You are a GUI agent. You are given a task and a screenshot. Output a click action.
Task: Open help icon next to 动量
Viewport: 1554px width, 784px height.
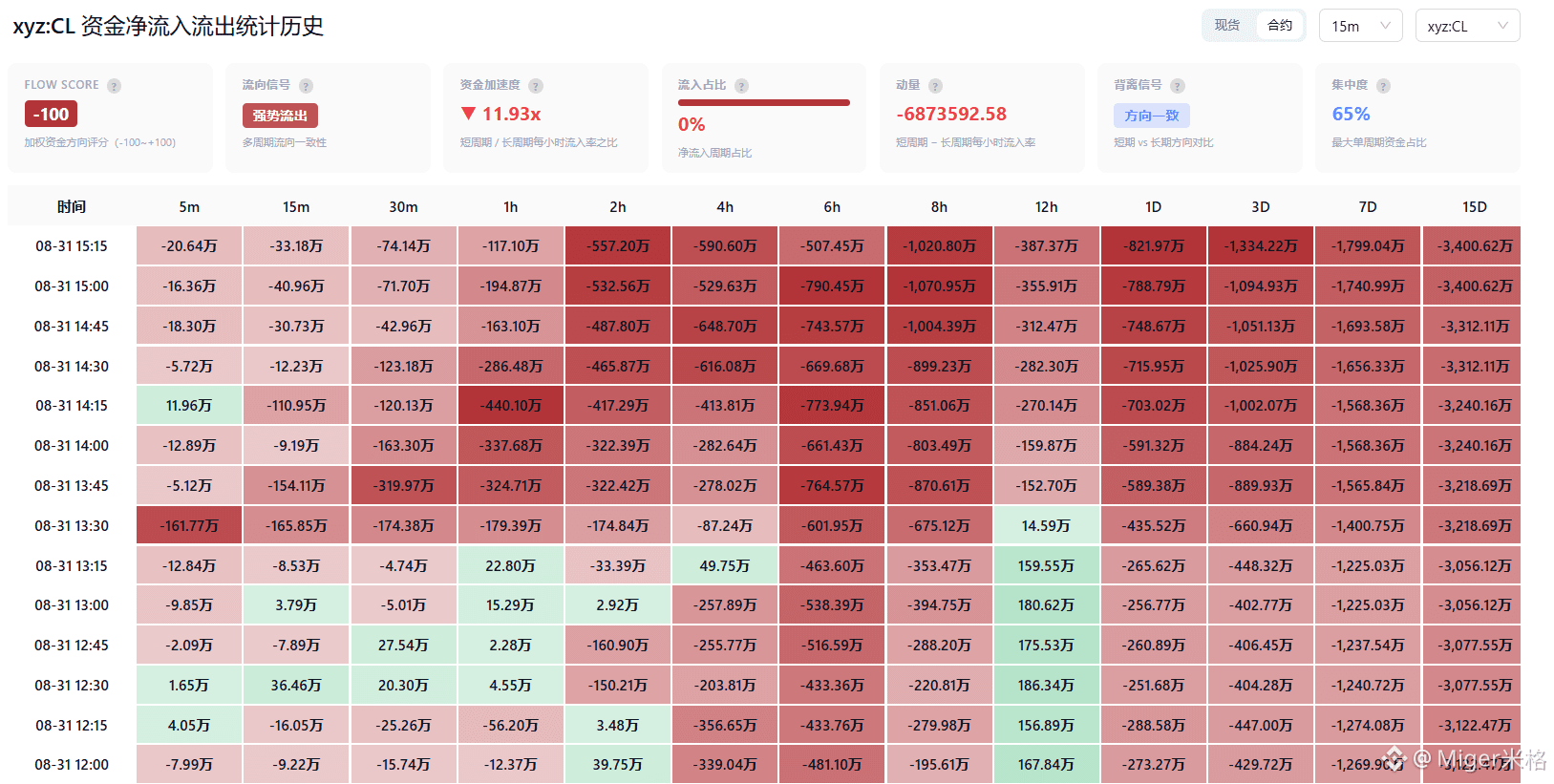(935, 86)
